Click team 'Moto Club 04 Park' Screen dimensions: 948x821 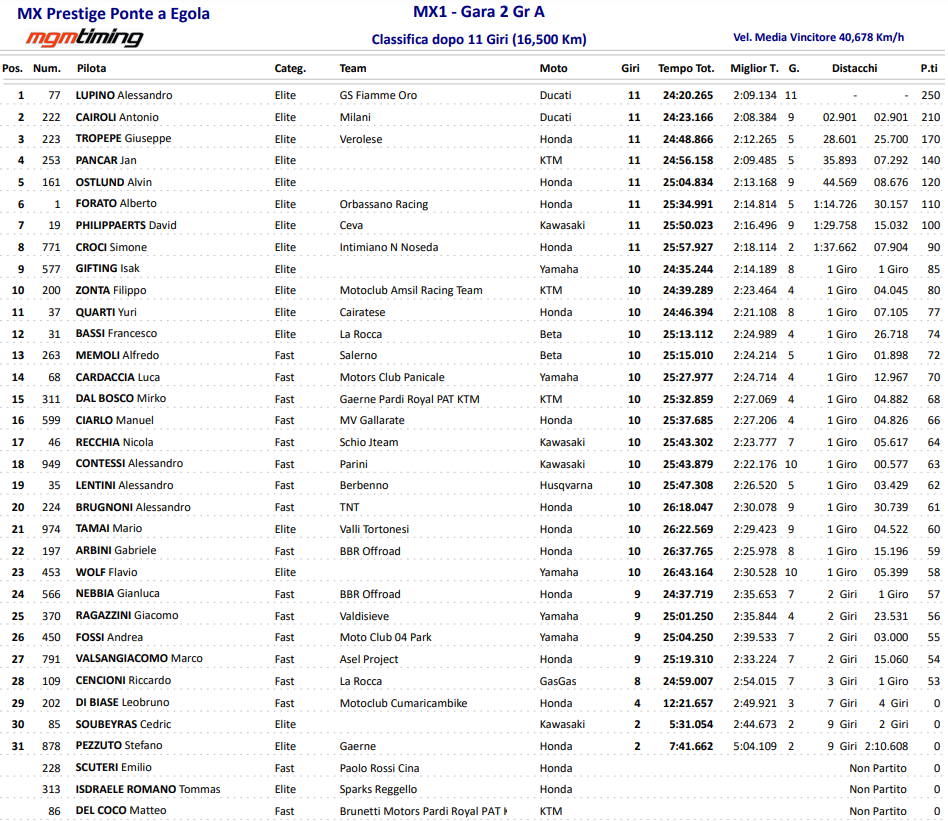tap(386, 637)
